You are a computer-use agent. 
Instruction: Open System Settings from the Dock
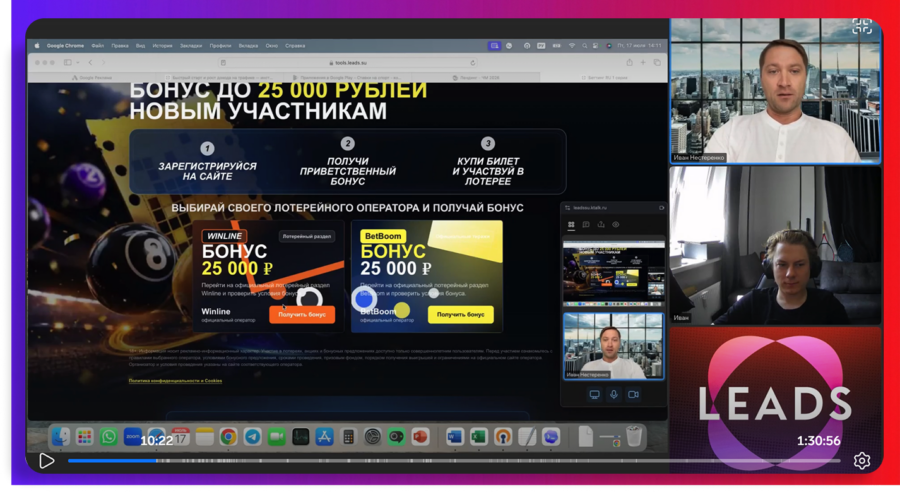(x=372, y=437)
